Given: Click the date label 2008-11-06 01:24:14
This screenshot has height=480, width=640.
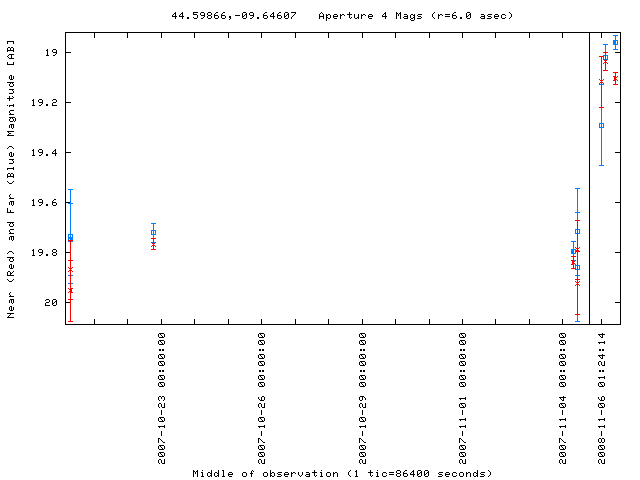Looking at the screenshot, I should [602, 398].
